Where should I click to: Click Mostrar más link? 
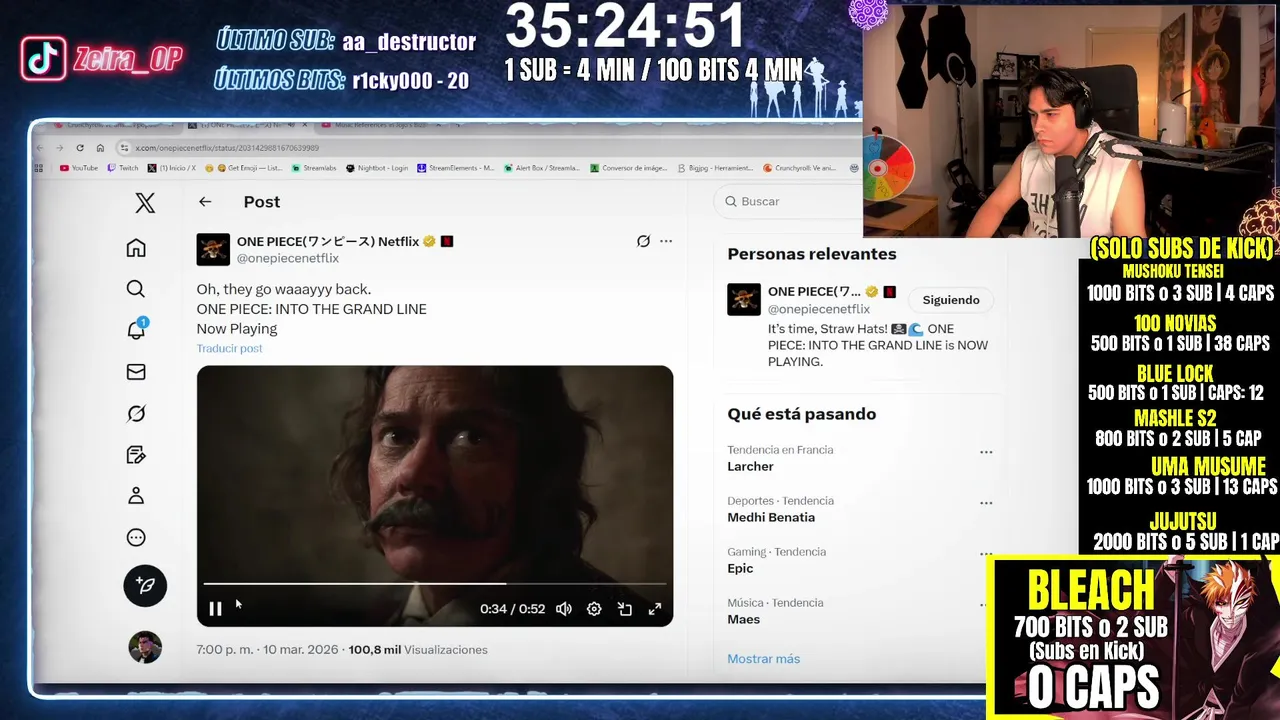coord(763,659)
